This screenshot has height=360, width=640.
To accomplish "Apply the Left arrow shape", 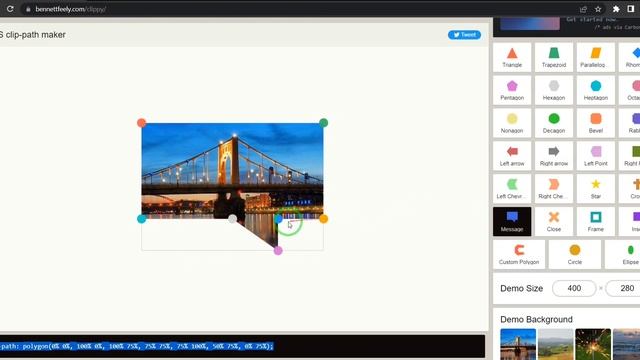I will (512, 156).
